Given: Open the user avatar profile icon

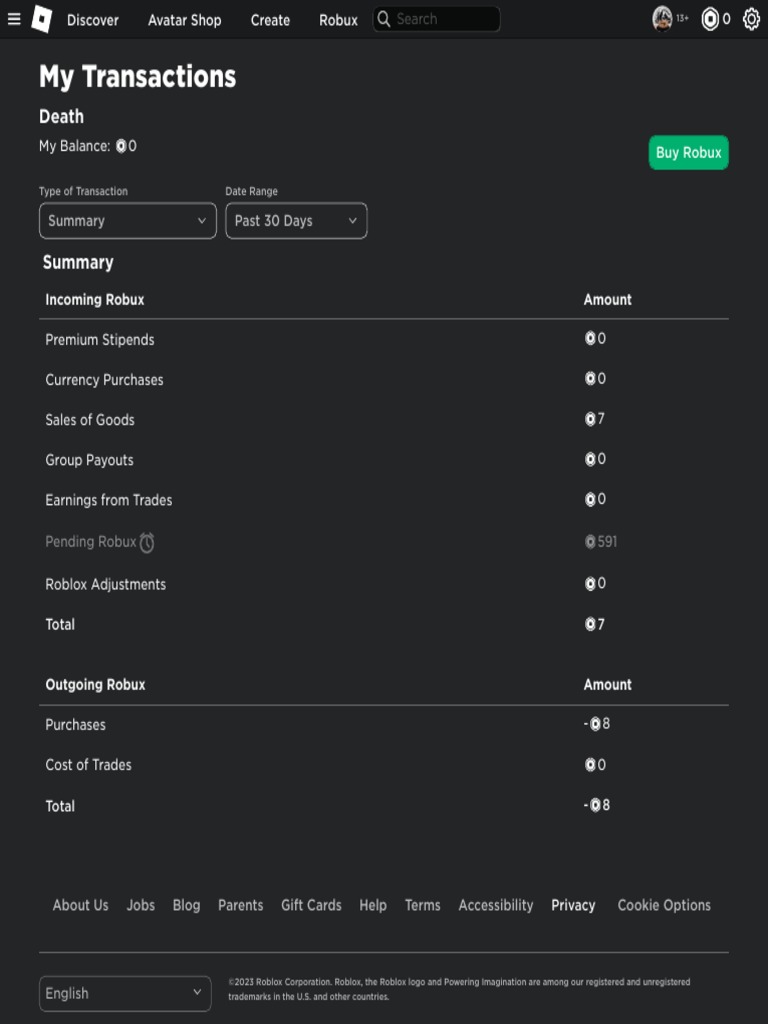Looking at the screenshot, I should [662, 19].
